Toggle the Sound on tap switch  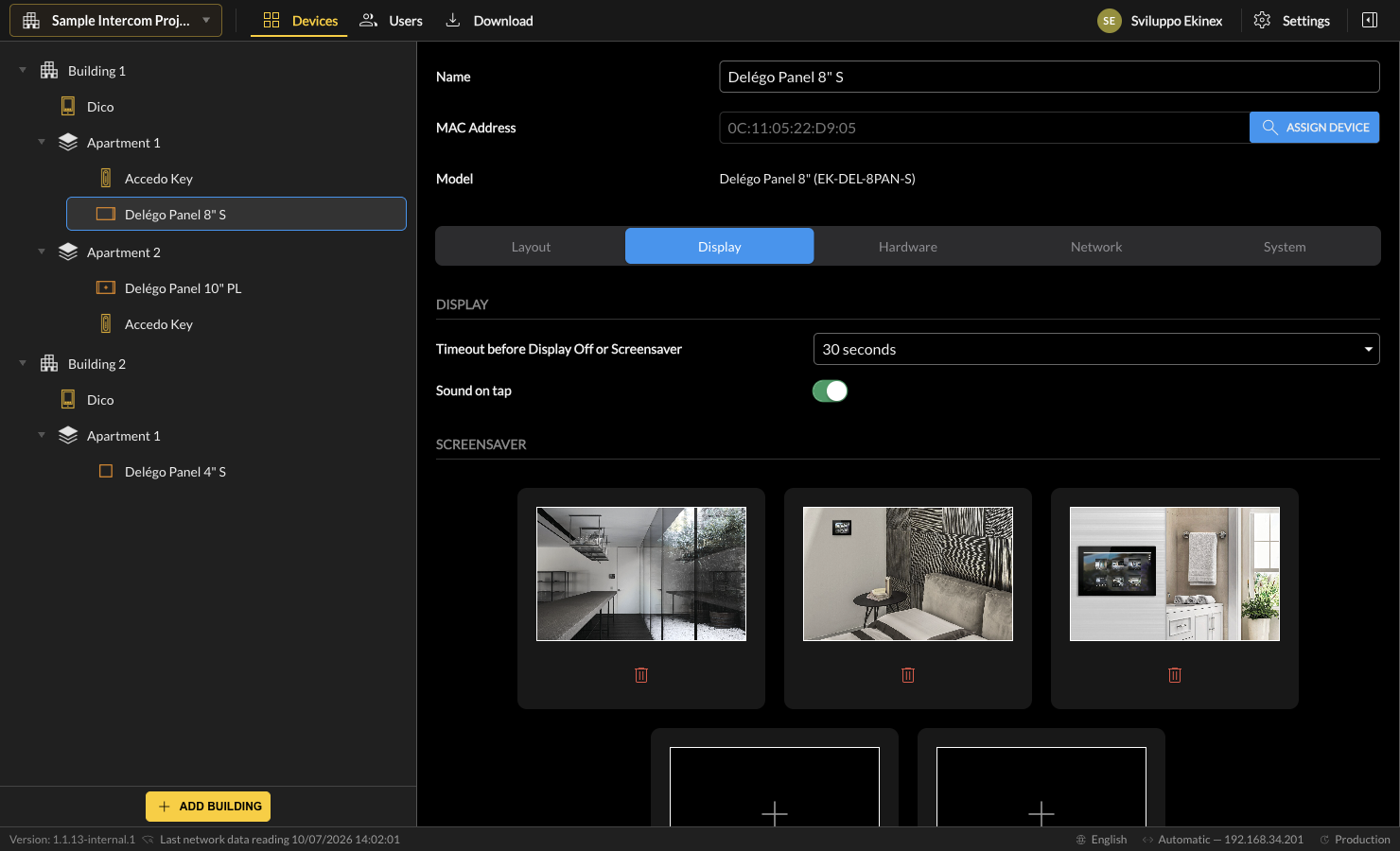[x=831, y=391]
